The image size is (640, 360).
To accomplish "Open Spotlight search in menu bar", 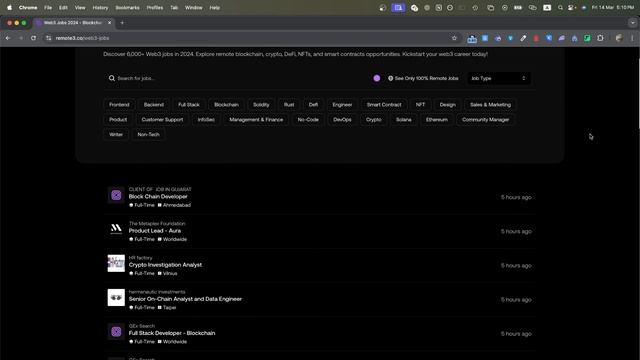I will (560, 7).
